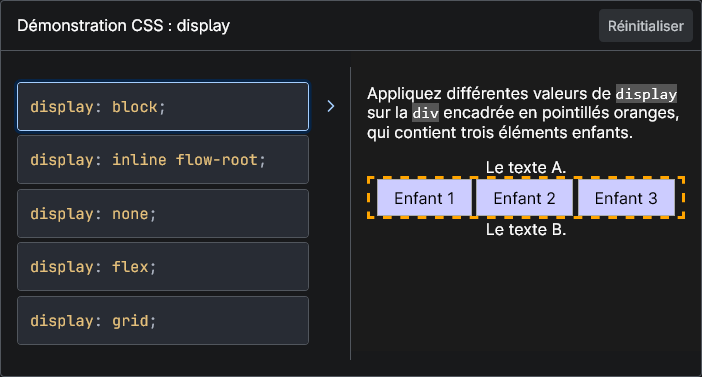702x377 pixels.
Task: Click the 'Enfant 3' box
Action: coord(626,198)
